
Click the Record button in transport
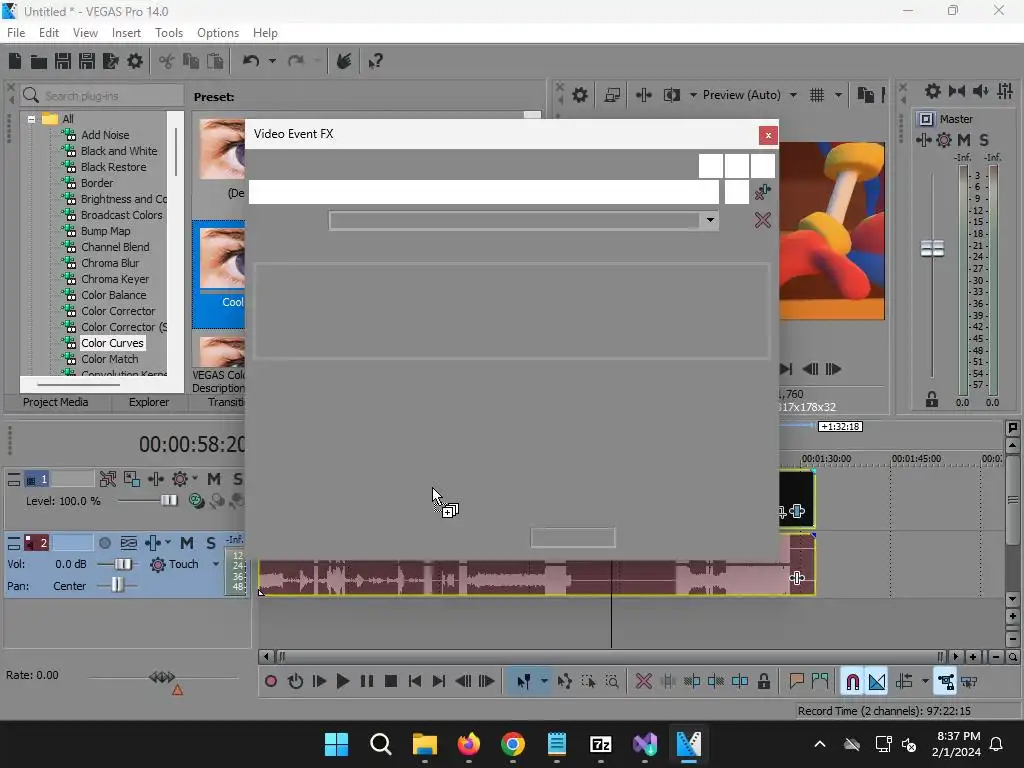pyautogui.click(x=270, y=682)
